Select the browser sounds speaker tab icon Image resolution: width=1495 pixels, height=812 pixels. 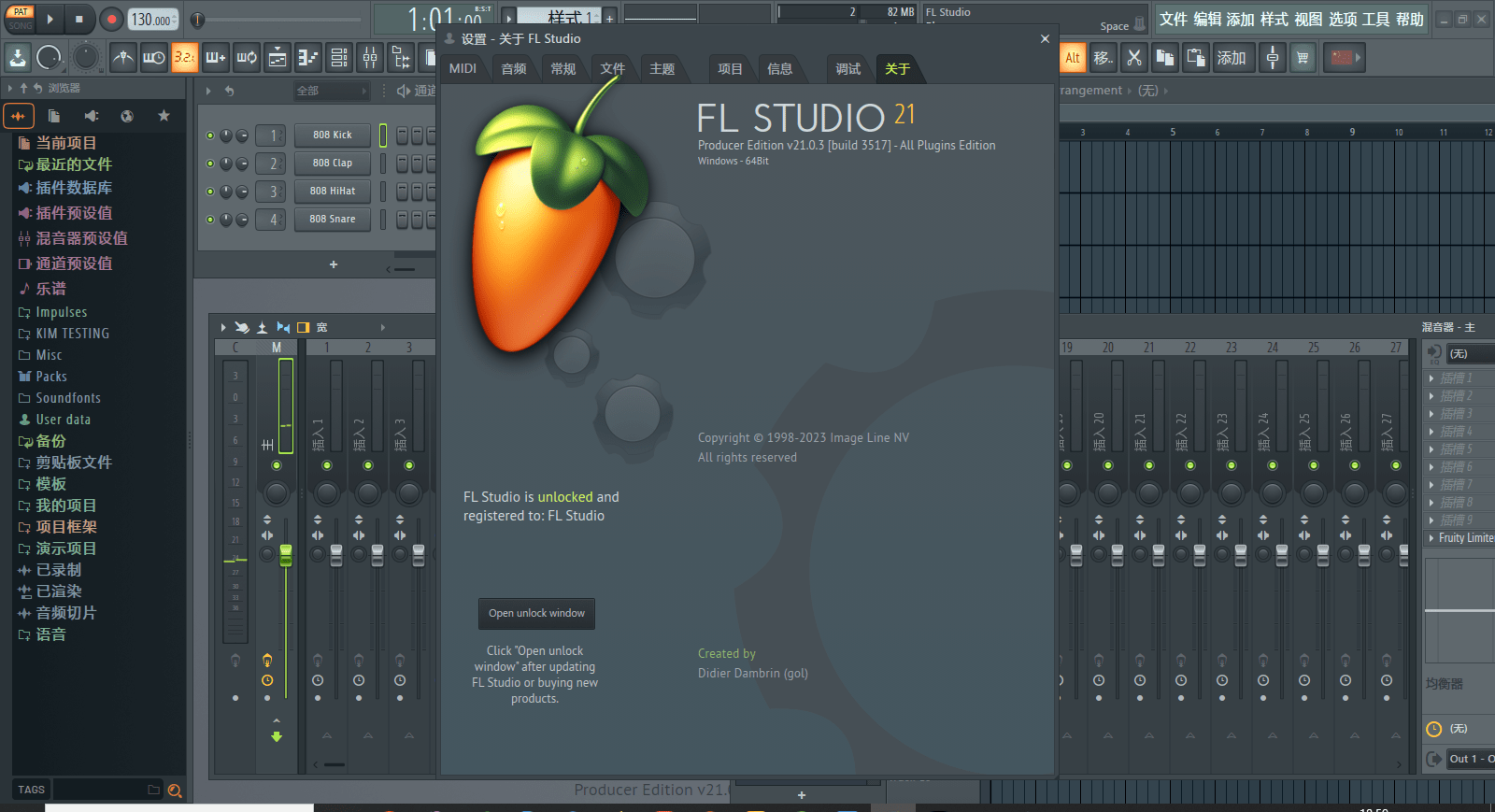[x=92, y=116]
